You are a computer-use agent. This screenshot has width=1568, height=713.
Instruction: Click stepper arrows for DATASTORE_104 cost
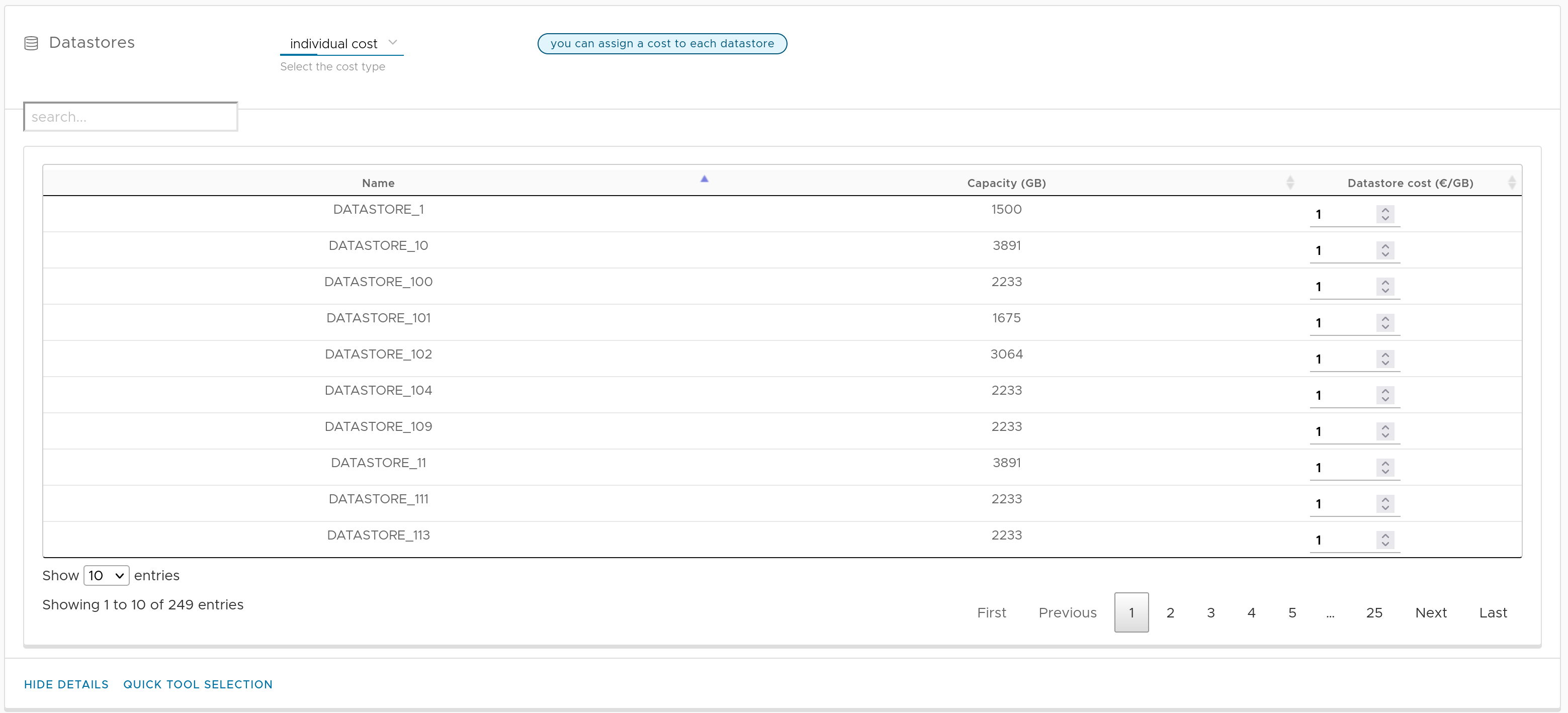[1385, 395]
